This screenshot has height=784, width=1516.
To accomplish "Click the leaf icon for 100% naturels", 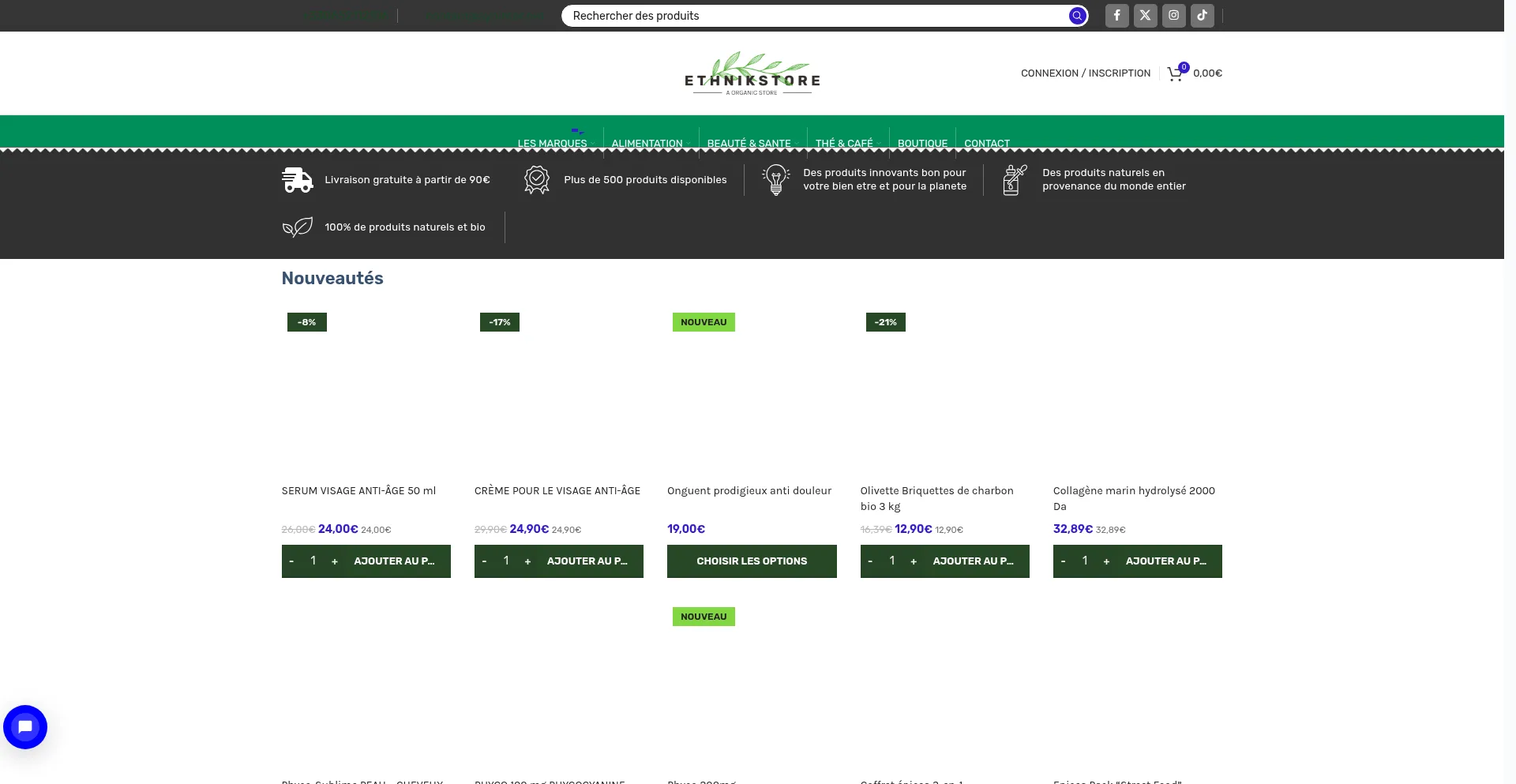I will click(298, 227).
